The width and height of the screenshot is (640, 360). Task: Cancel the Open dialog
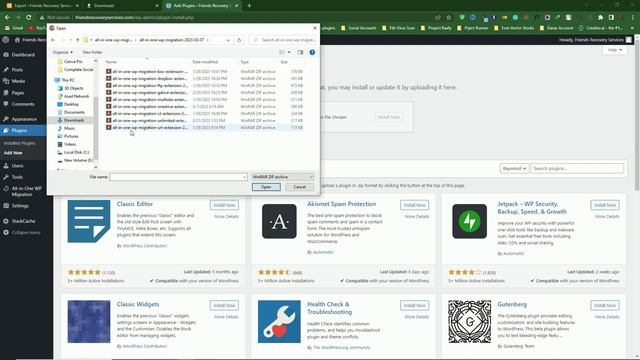point(300,187)
